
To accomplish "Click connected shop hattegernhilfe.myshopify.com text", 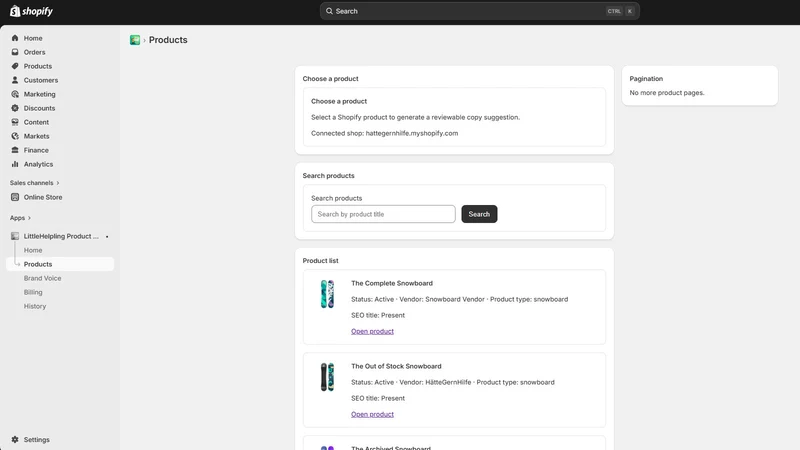I will tap(385, 133).
